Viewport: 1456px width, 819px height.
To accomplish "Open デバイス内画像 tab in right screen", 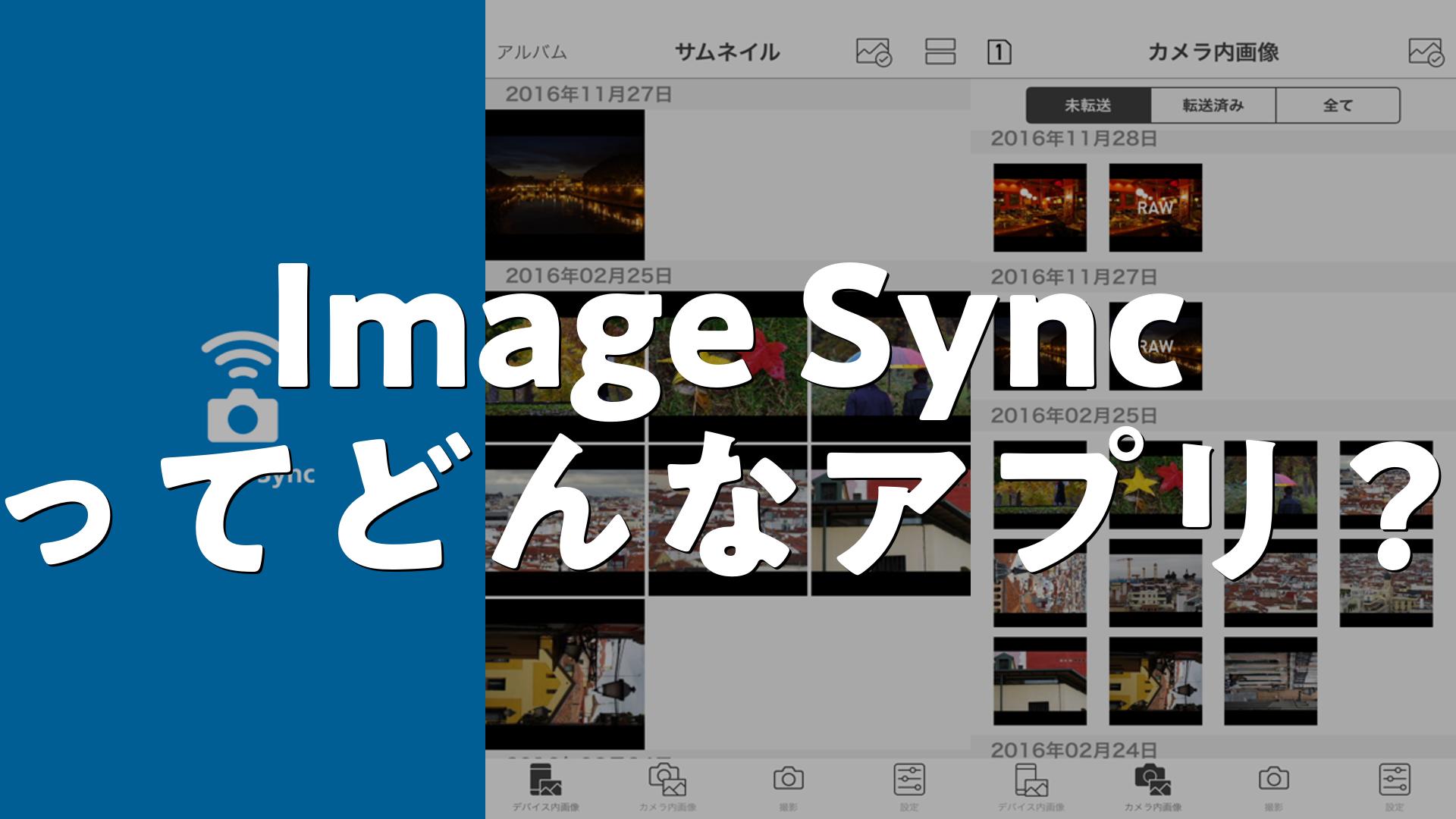I will point(1031,788).
